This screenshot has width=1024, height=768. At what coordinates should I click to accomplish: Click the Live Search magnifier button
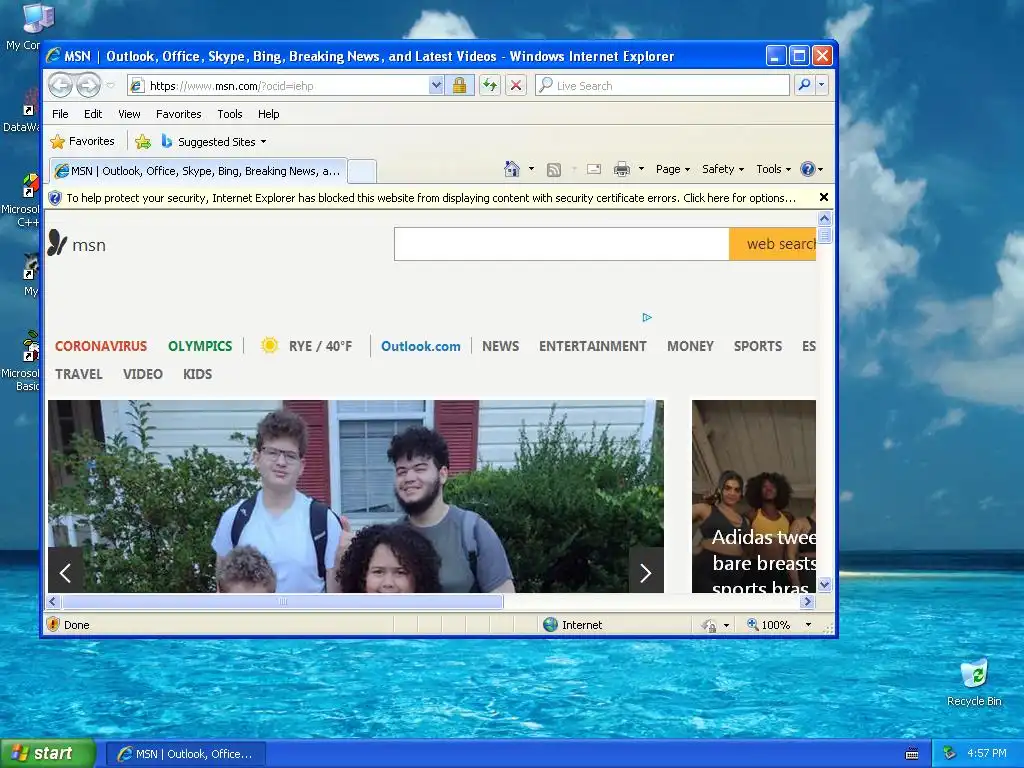[x=805, y=85]
